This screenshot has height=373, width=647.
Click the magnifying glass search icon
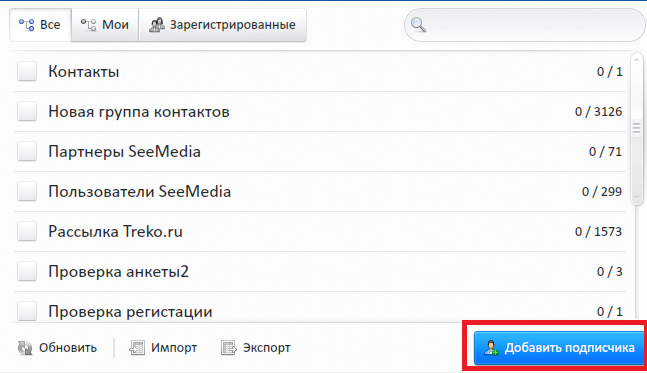418,25
